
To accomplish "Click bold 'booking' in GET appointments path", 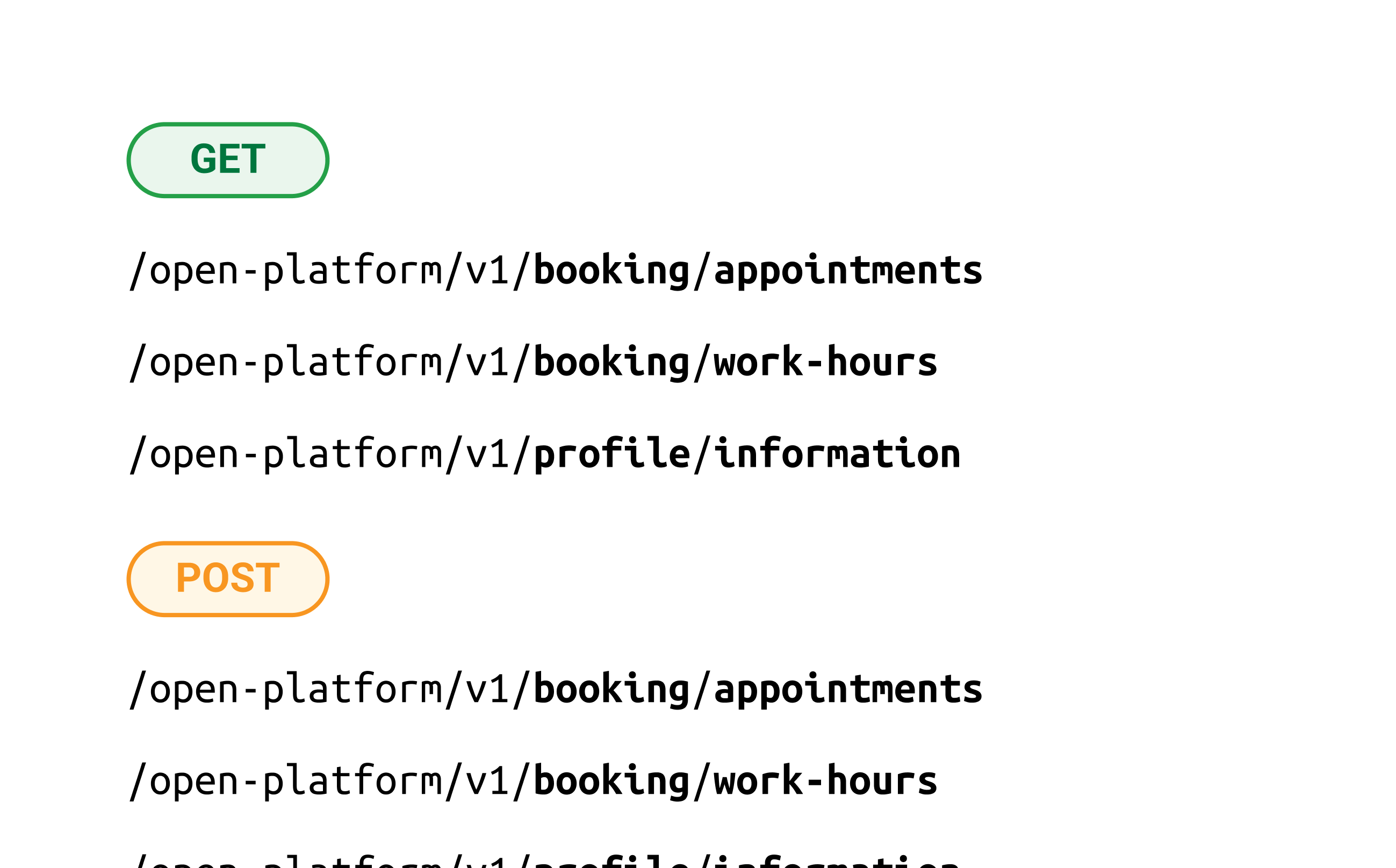I will pyautogui.click(x=611, y=270).
